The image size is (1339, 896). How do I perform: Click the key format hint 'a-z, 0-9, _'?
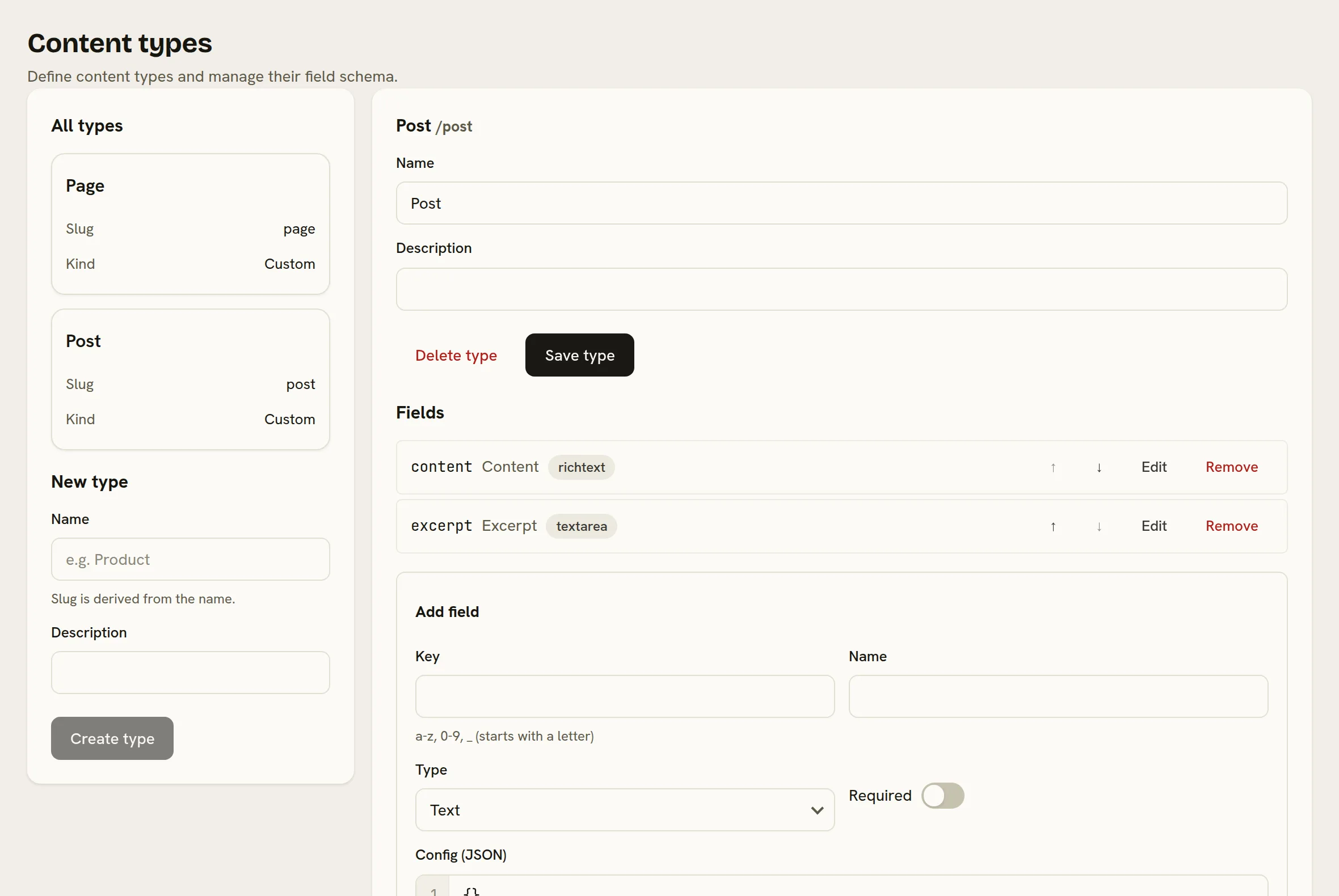(x=504, y=736)
